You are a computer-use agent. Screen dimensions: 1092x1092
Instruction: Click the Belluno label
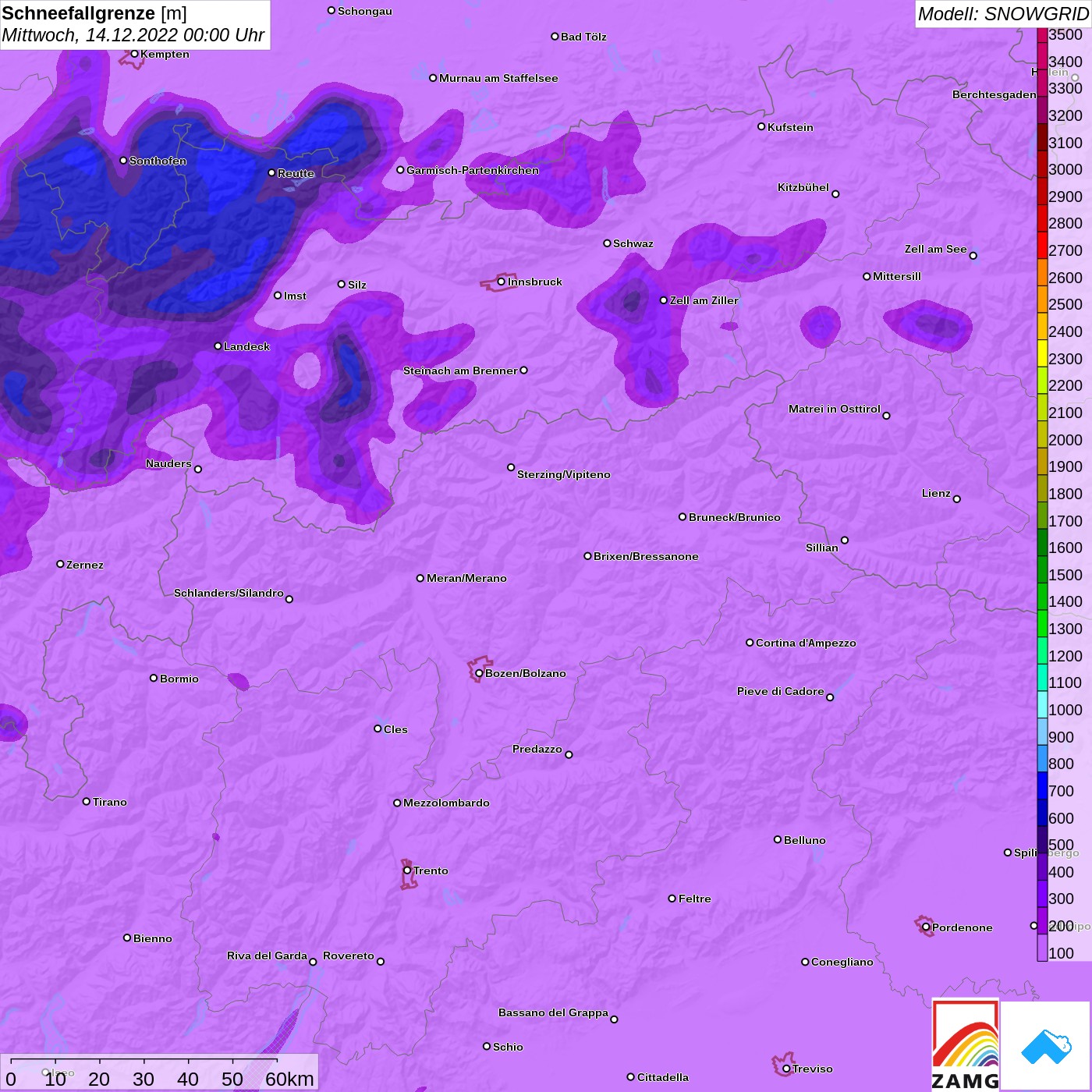click(x=805, y=840)
